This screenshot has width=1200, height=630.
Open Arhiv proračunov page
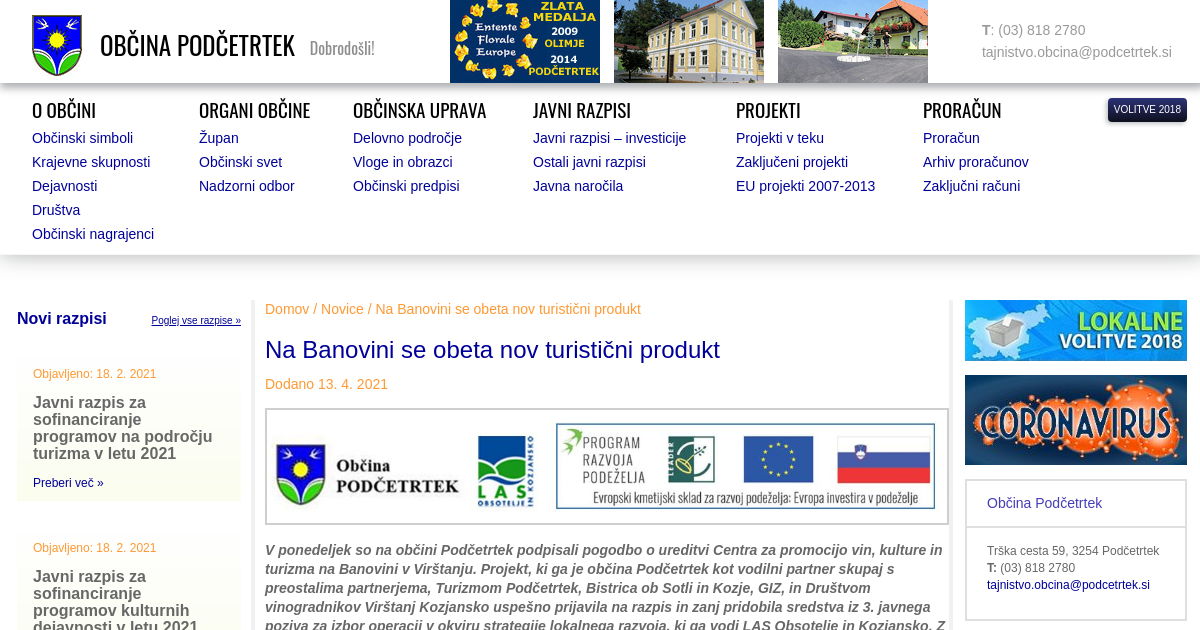[975, 162]
